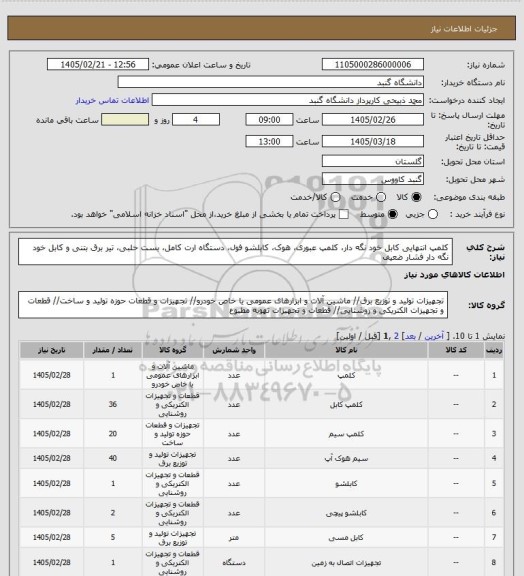Screen dimensions: 524x576
Task: Toggle the اسناد خزانه اسلامی payment checkbox
Action: (344, 214)
